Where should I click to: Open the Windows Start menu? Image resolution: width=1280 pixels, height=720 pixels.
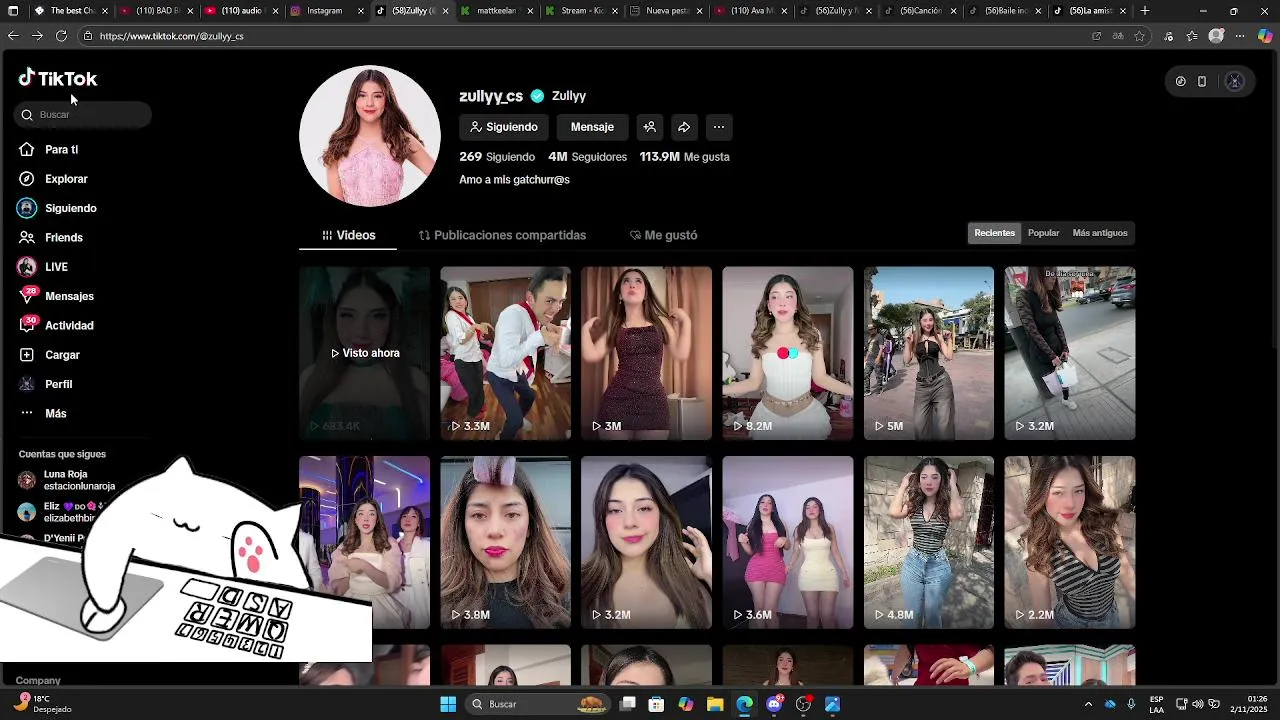coord(448,704)
